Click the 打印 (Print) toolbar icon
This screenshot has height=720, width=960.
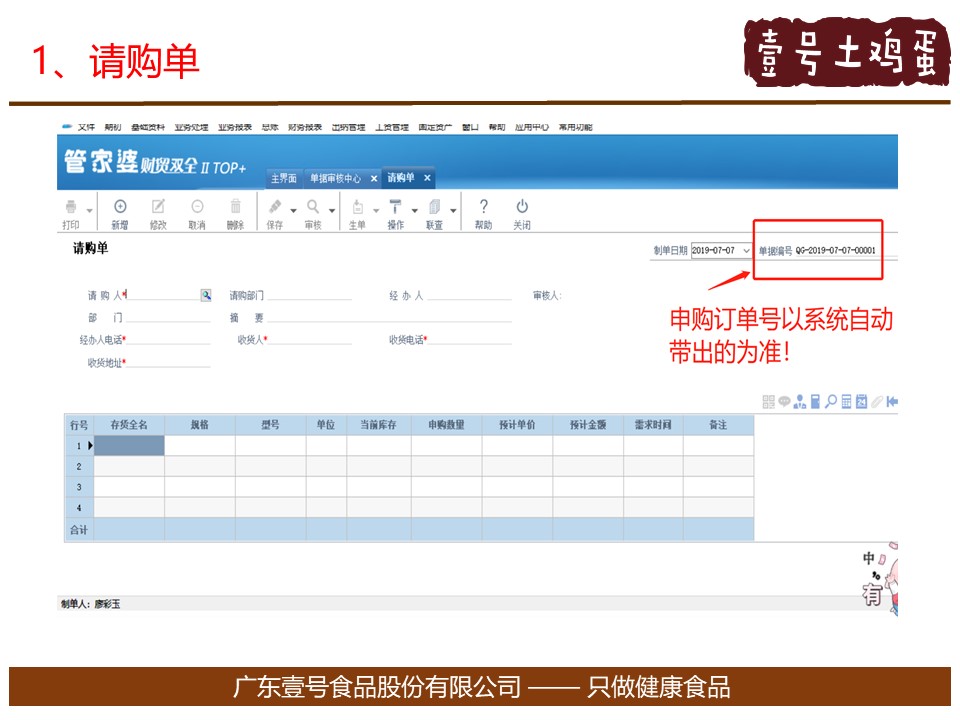[71, 207]
